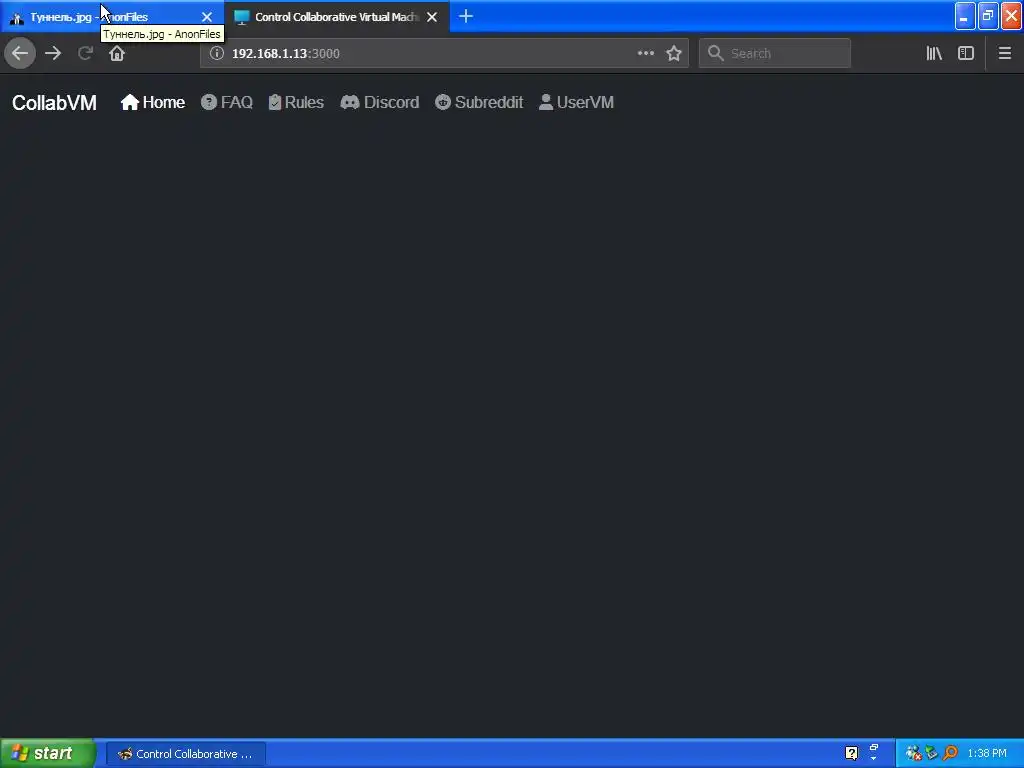Go forward with the browser forward arrow
This screenshot has width=1024, height=768.
pos(53,53)
